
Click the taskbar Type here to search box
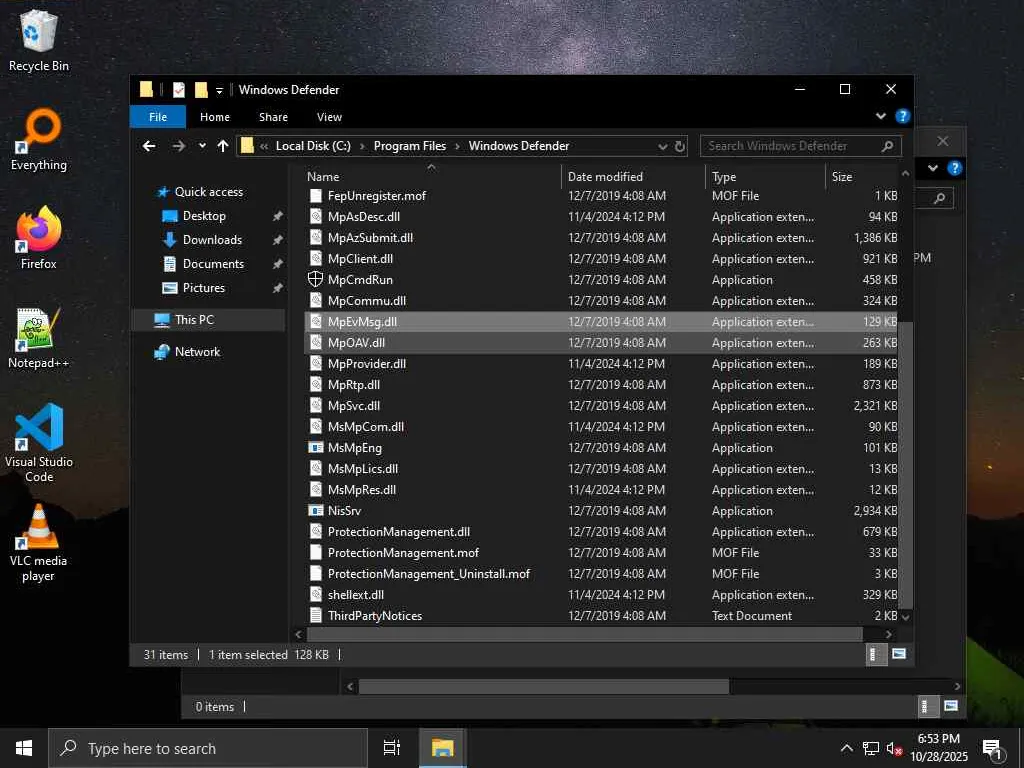tap(208, 748)
